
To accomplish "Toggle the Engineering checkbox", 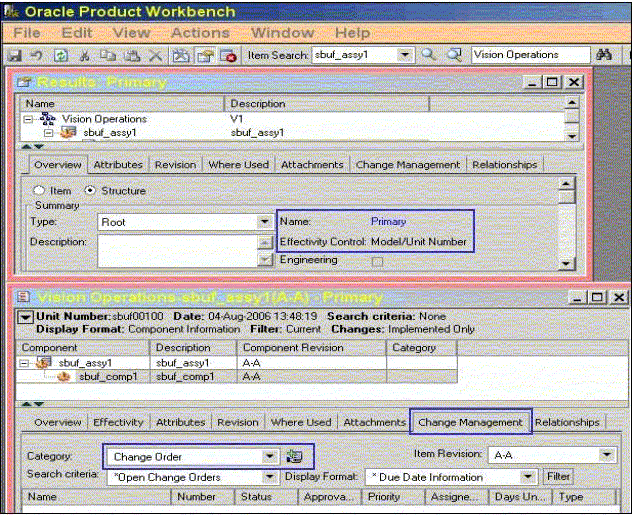I will (x=377, y=262).
